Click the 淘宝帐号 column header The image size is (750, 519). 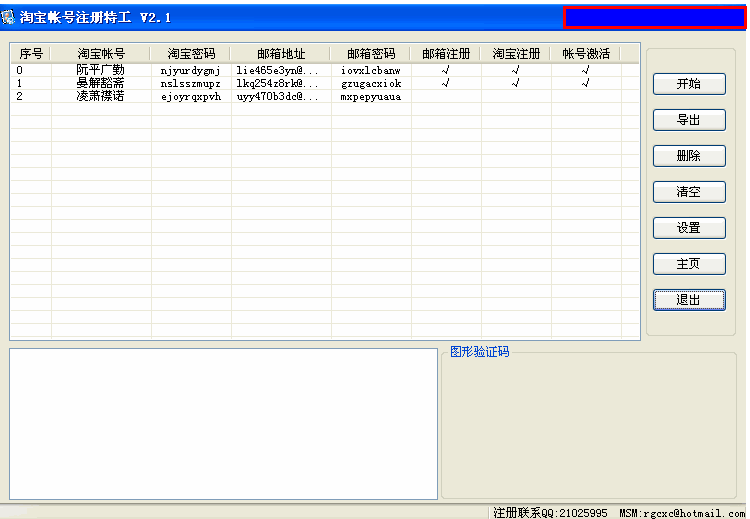coord(100,54)
